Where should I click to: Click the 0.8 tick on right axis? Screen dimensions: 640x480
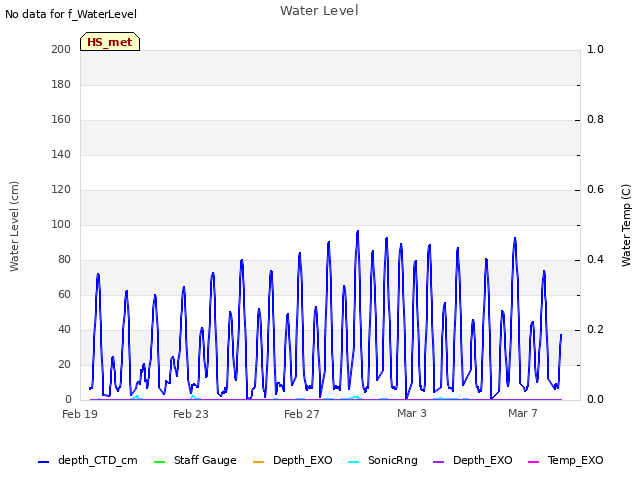pos(595,120)
